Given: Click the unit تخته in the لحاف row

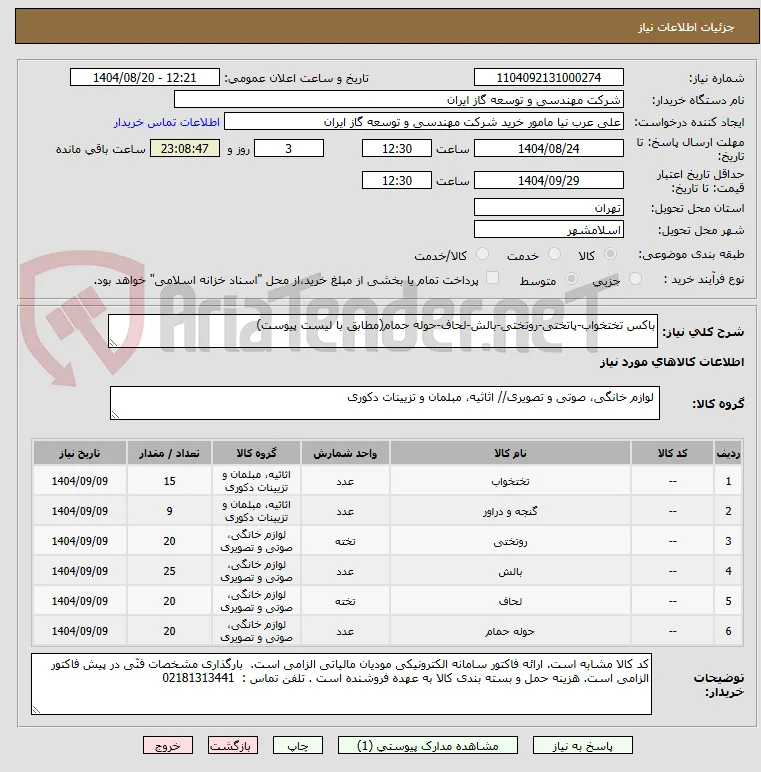Looking at the screenshot, I should point(345,601).
